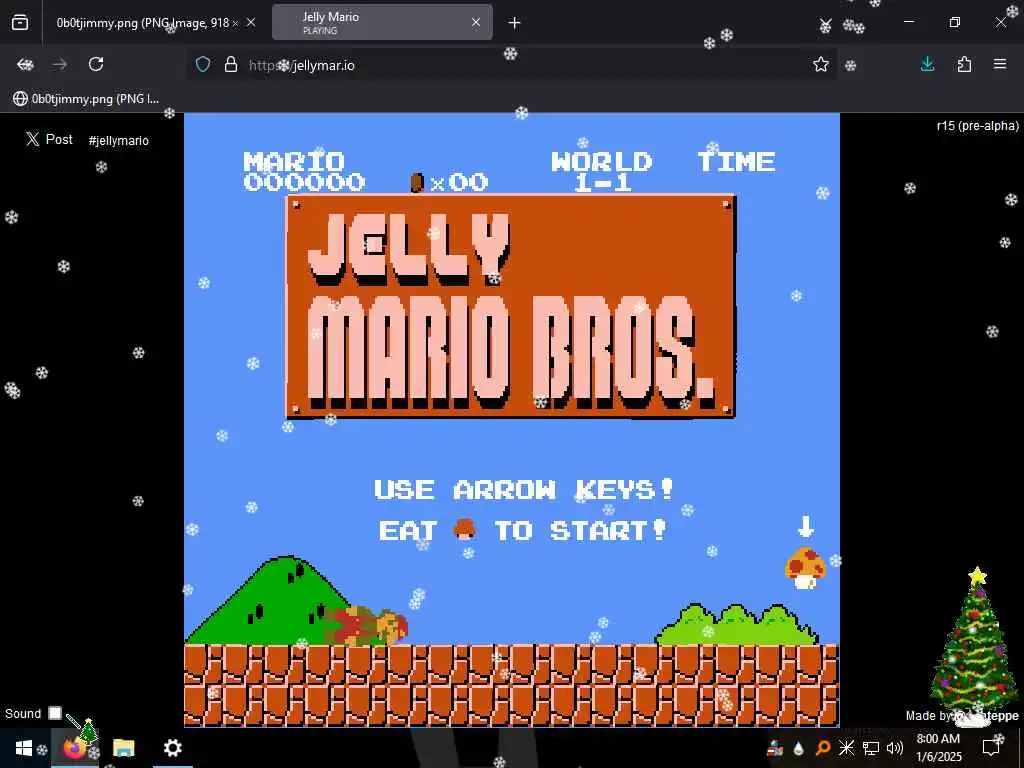The image size is (1024, 768).
Task: Click the colorful tray icon left of the water drop
Action: point(775,748)
